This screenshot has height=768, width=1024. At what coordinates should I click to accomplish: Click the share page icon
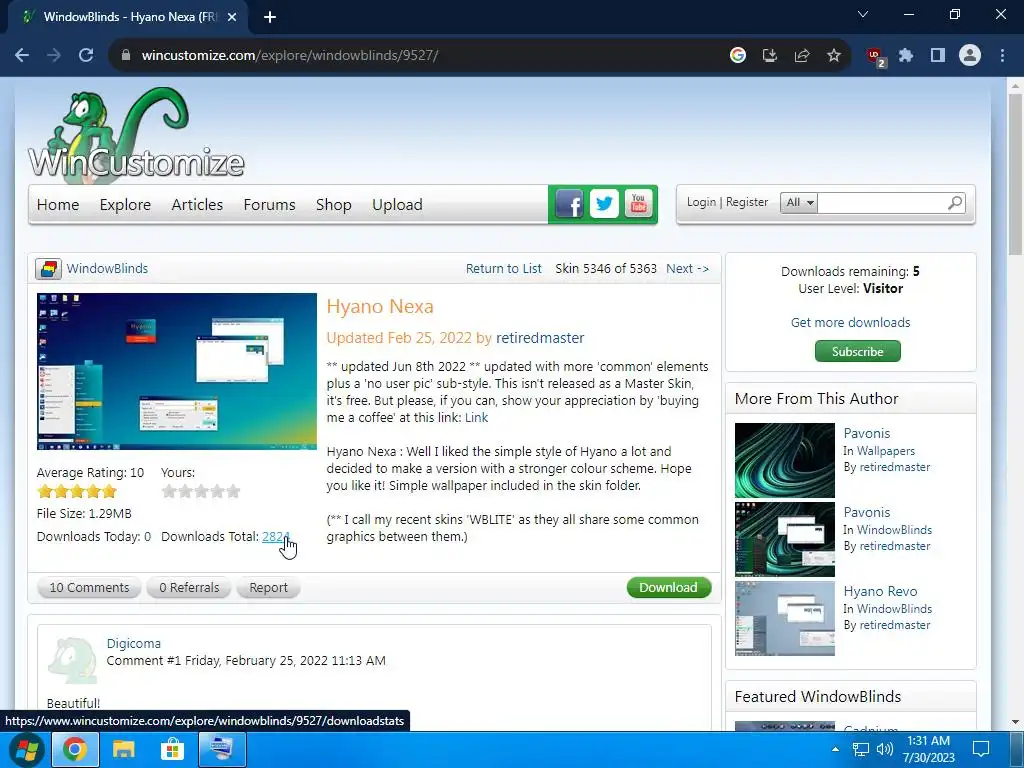pos(802,56)
